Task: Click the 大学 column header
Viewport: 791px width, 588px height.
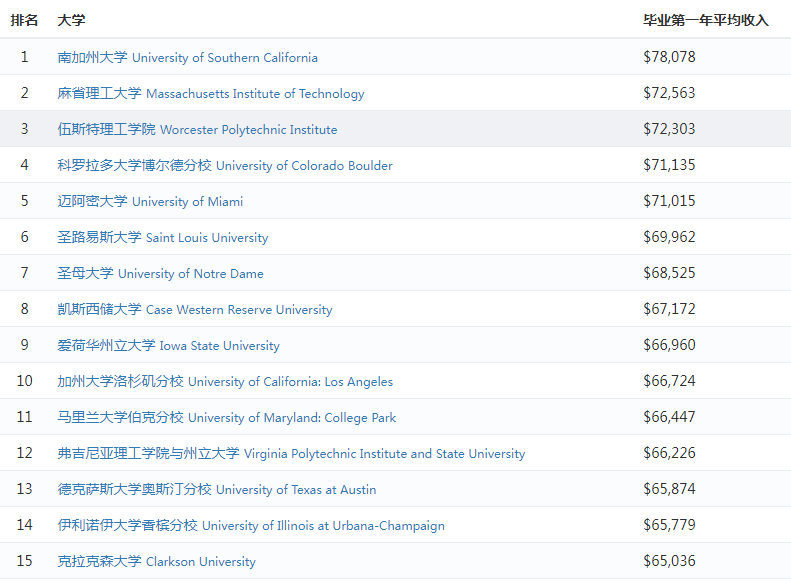Action: [71, 20]
